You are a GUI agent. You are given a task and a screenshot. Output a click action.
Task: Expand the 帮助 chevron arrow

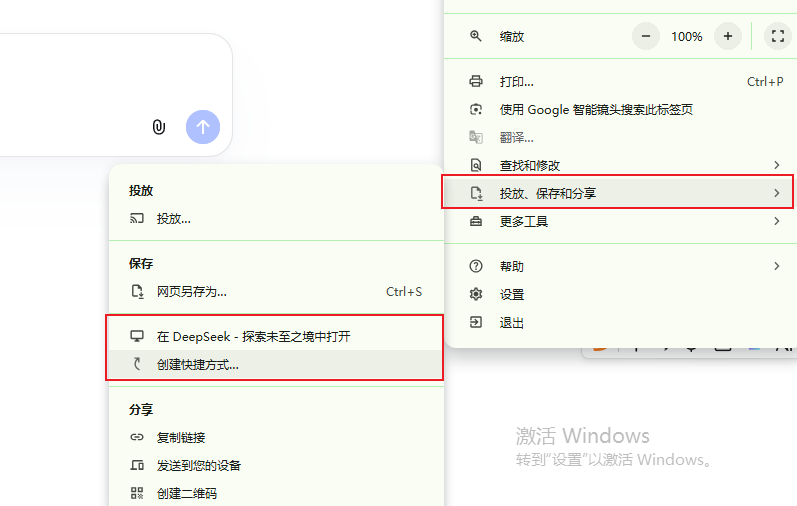point(777,266)
